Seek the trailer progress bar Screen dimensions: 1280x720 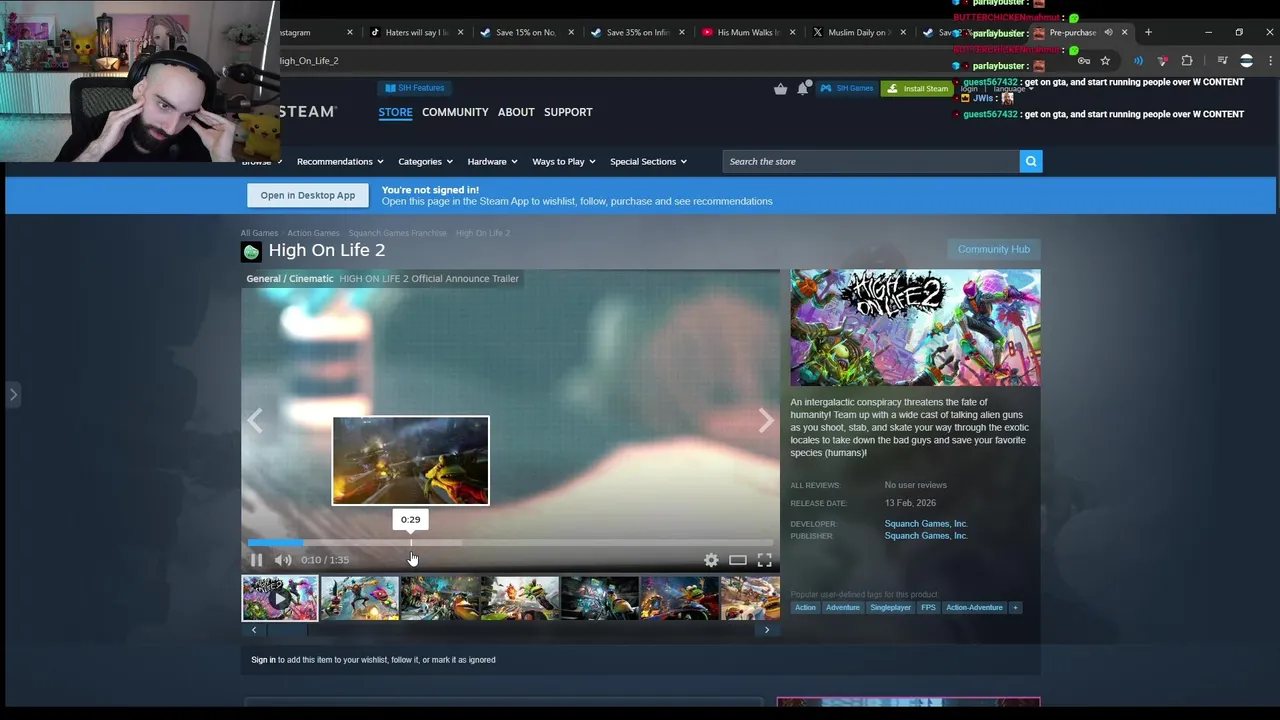pos(510,543)
